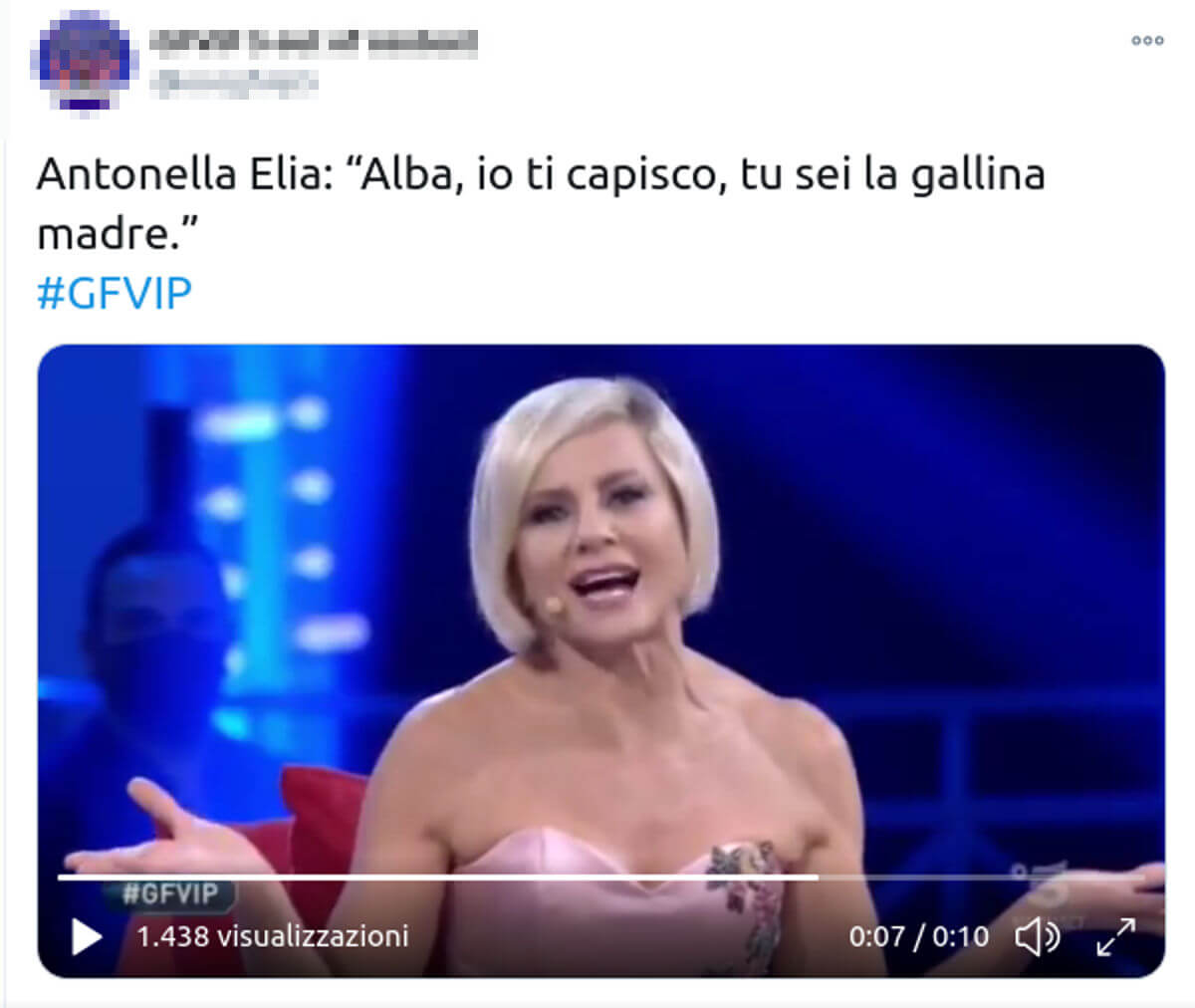
Task: Click the 1.438 visualizzazioni view count
Action: pyautogui.click(x=273, y=936)
